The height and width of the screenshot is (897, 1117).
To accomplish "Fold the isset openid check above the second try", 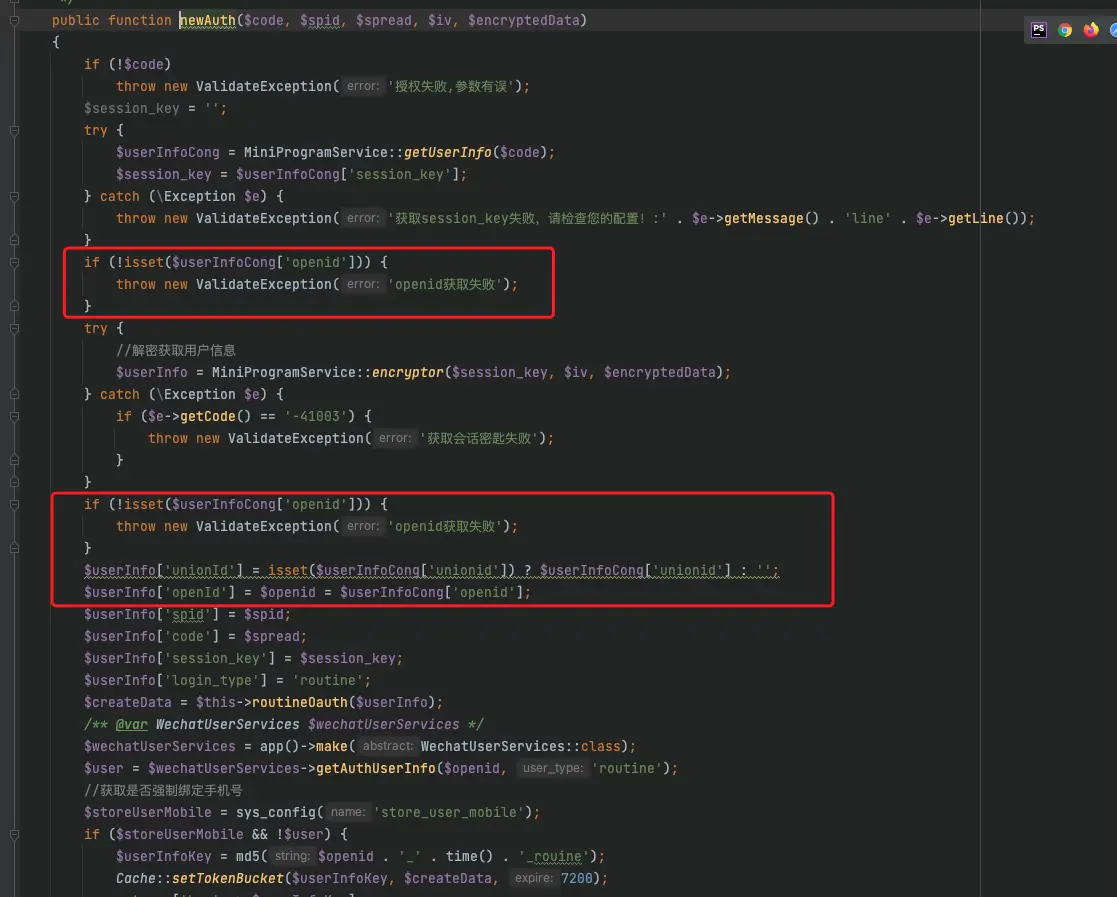I will coord(14,263).
